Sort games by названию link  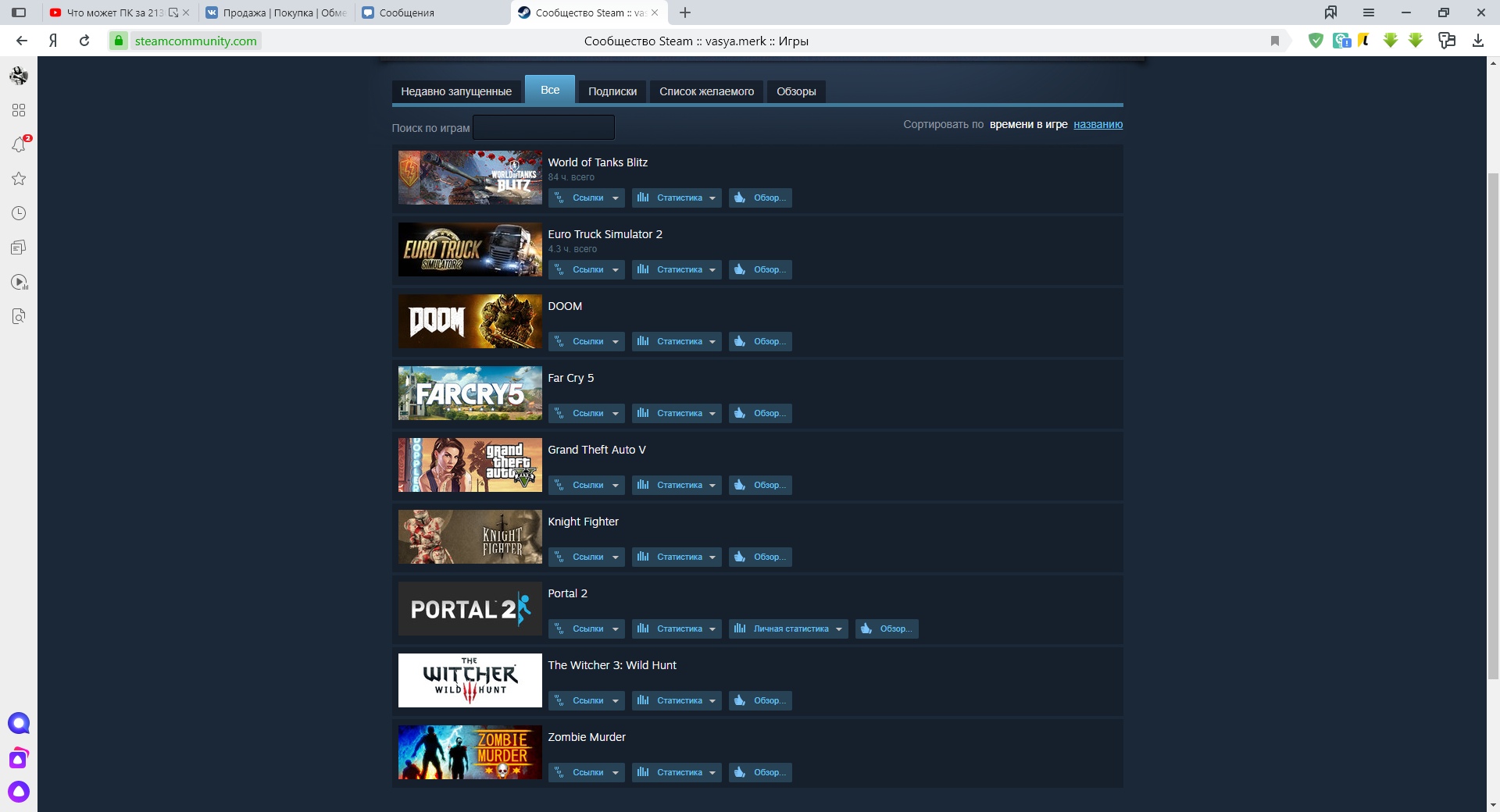click(x=1098, y=124)
